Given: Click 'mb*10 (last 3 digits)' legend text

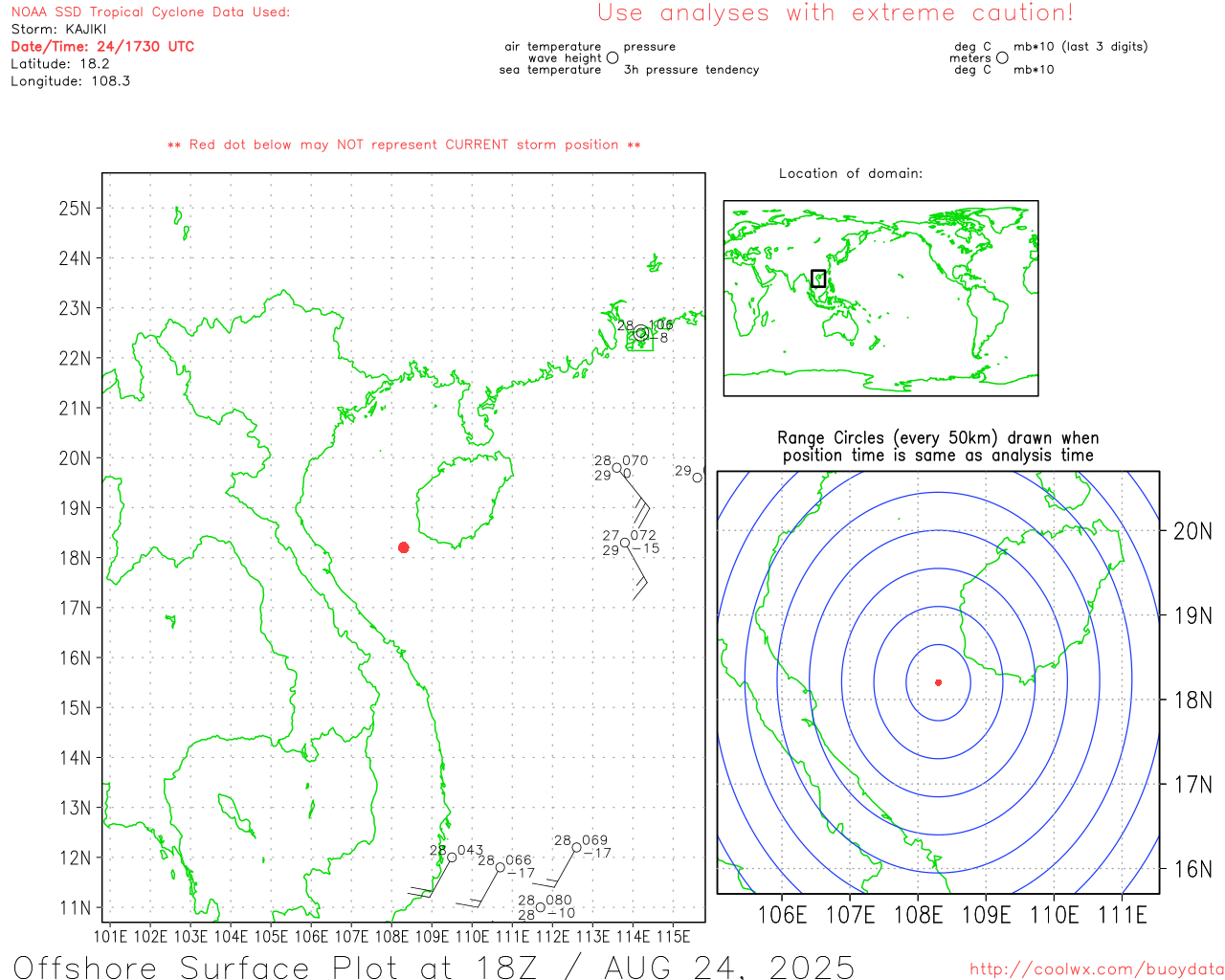Looking at the screenshot, I should [x=1080, y=46].
